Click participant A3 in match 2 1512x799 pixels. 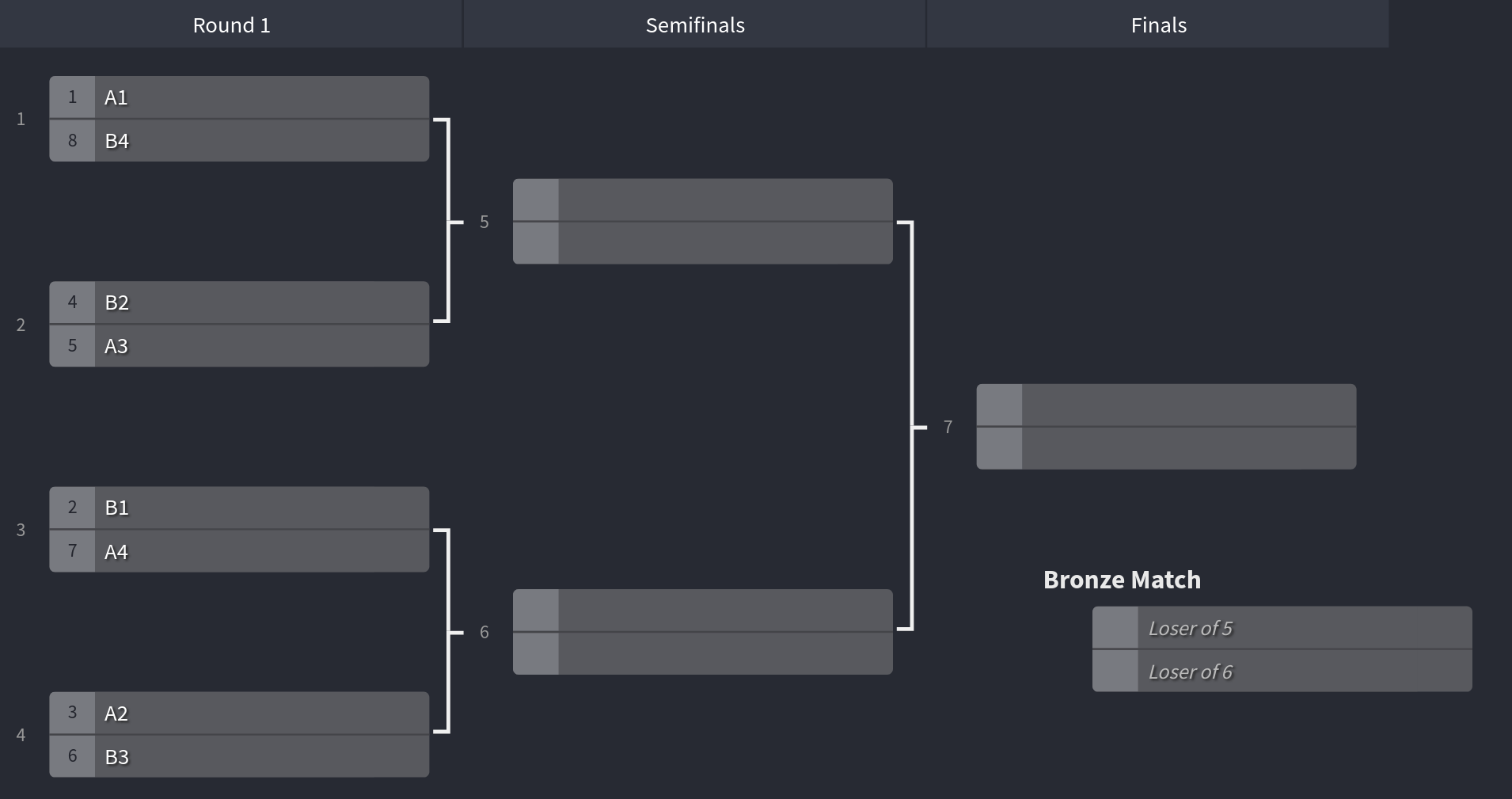(x=239, y=346)
